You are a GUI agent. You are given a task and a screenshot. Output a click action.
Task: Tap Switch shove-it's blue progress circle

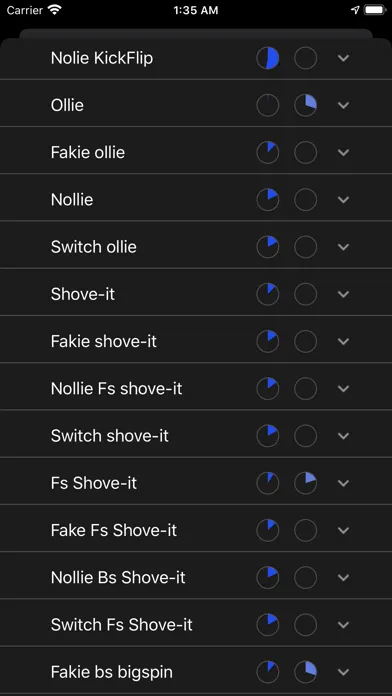click(x=268, y=436)
